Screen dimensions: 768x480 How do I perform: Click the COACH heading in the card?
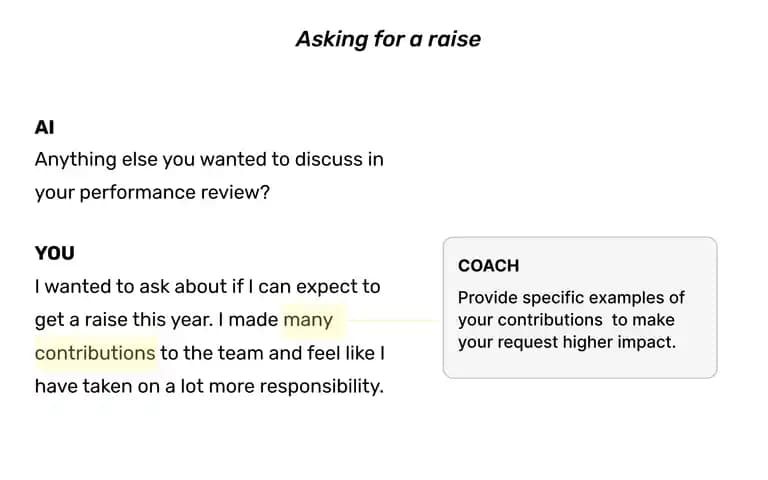coord(488,265)
